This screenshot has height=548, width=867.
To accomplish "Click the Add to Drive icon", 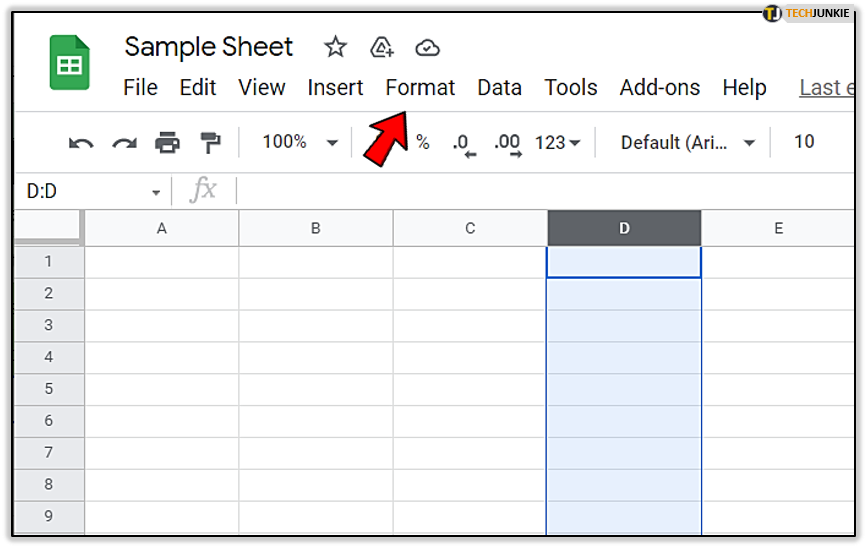I will [x=382, y=48].
